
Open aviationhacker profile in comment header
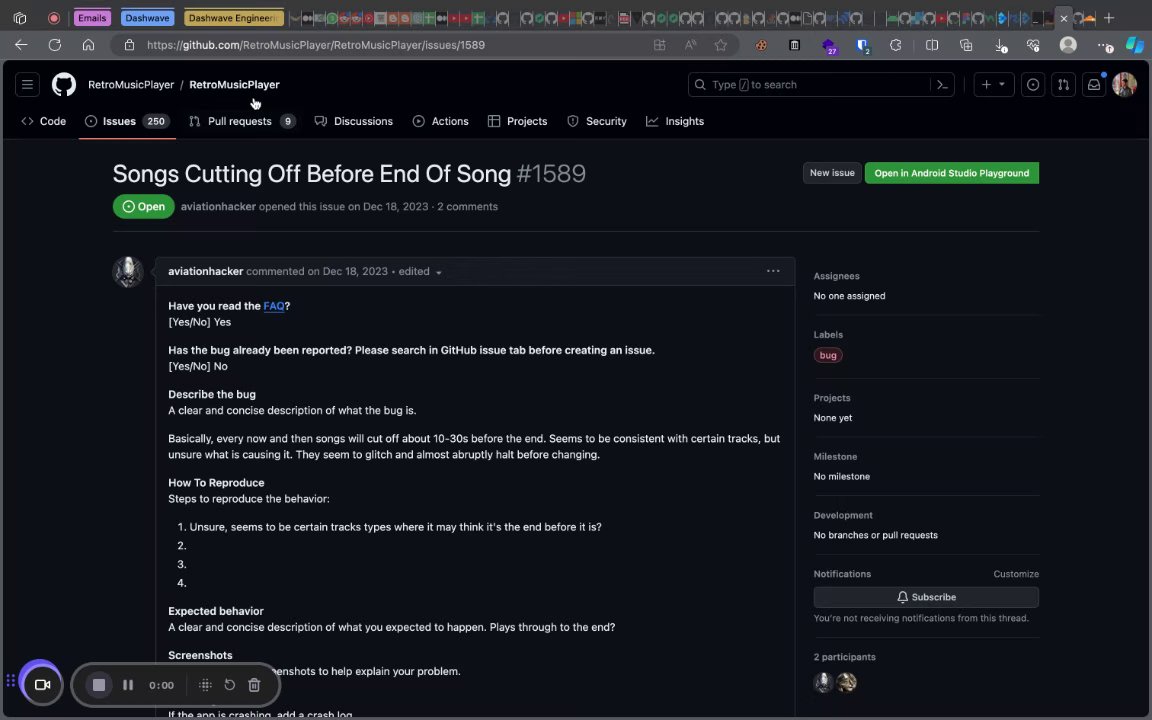click(x=206, y=271)
